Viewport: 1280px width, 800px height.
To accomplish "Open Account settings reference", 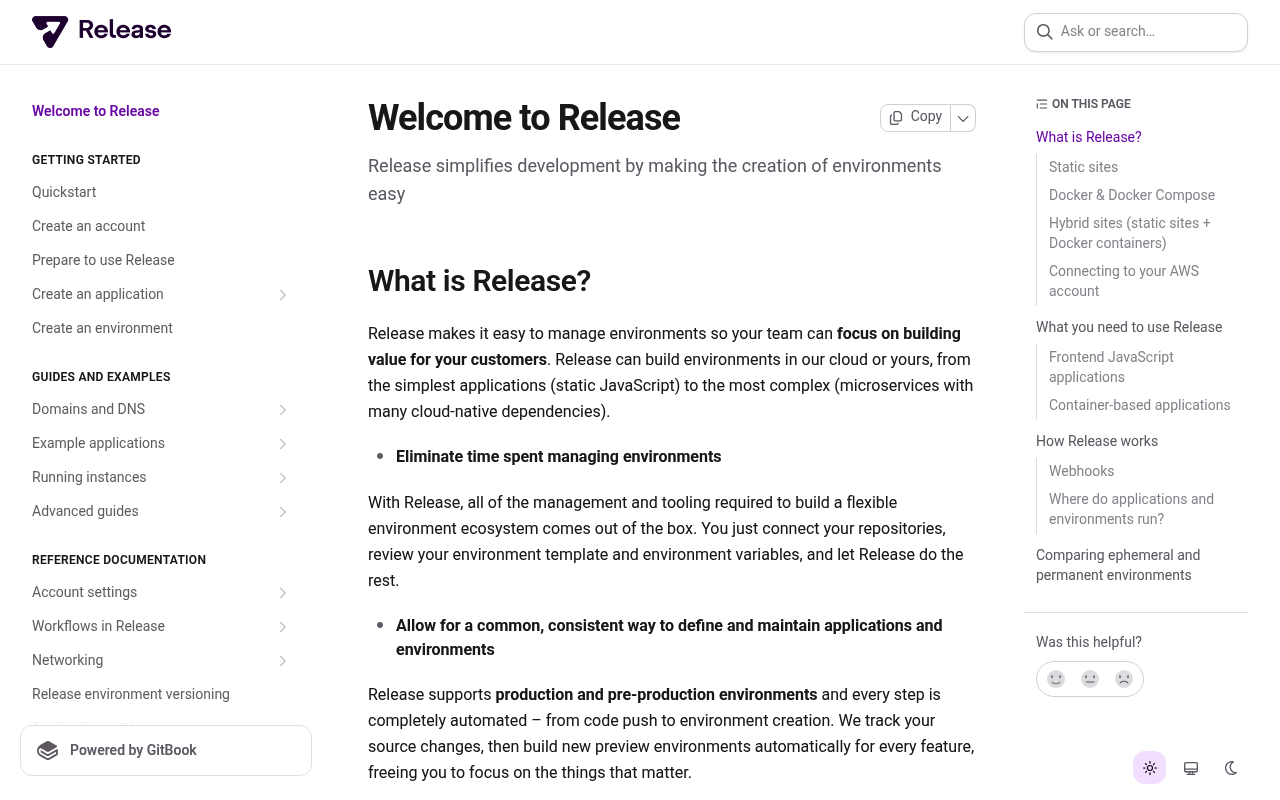I will tap(84, 592).
